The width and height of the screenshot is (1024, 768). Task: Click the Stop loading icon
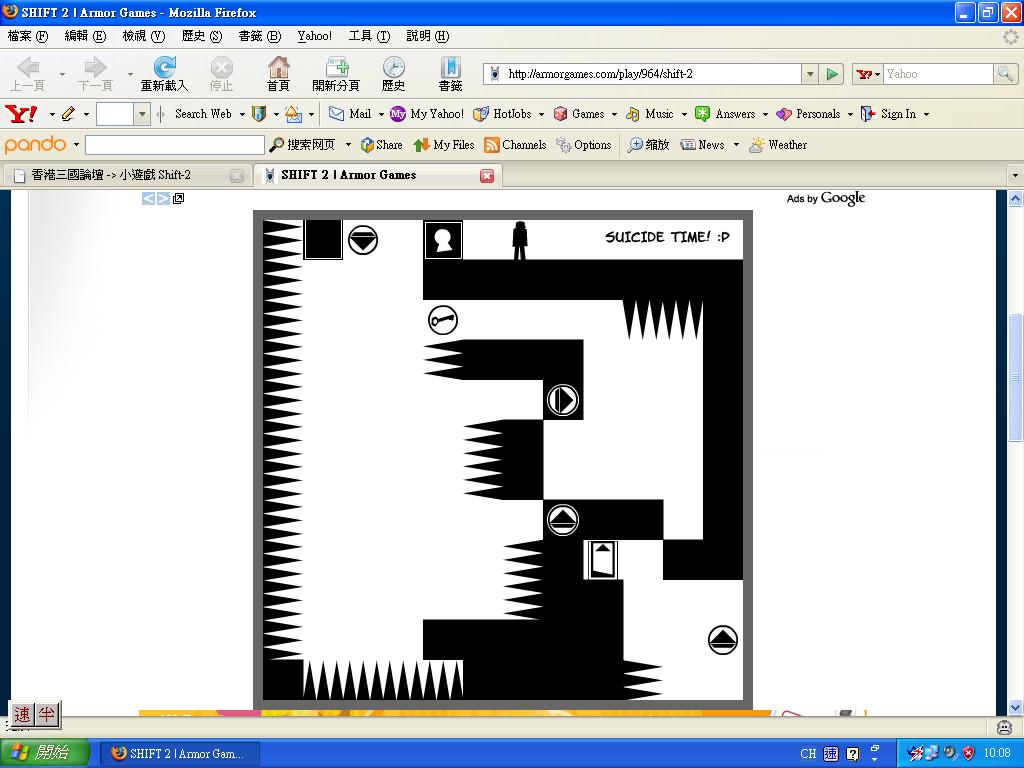[x=221, y=73]
